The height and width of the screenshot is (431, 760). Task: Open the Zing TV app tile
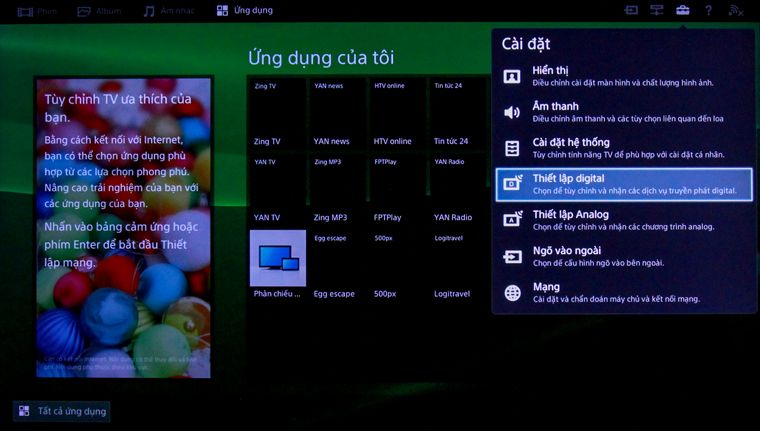(278, 113)
